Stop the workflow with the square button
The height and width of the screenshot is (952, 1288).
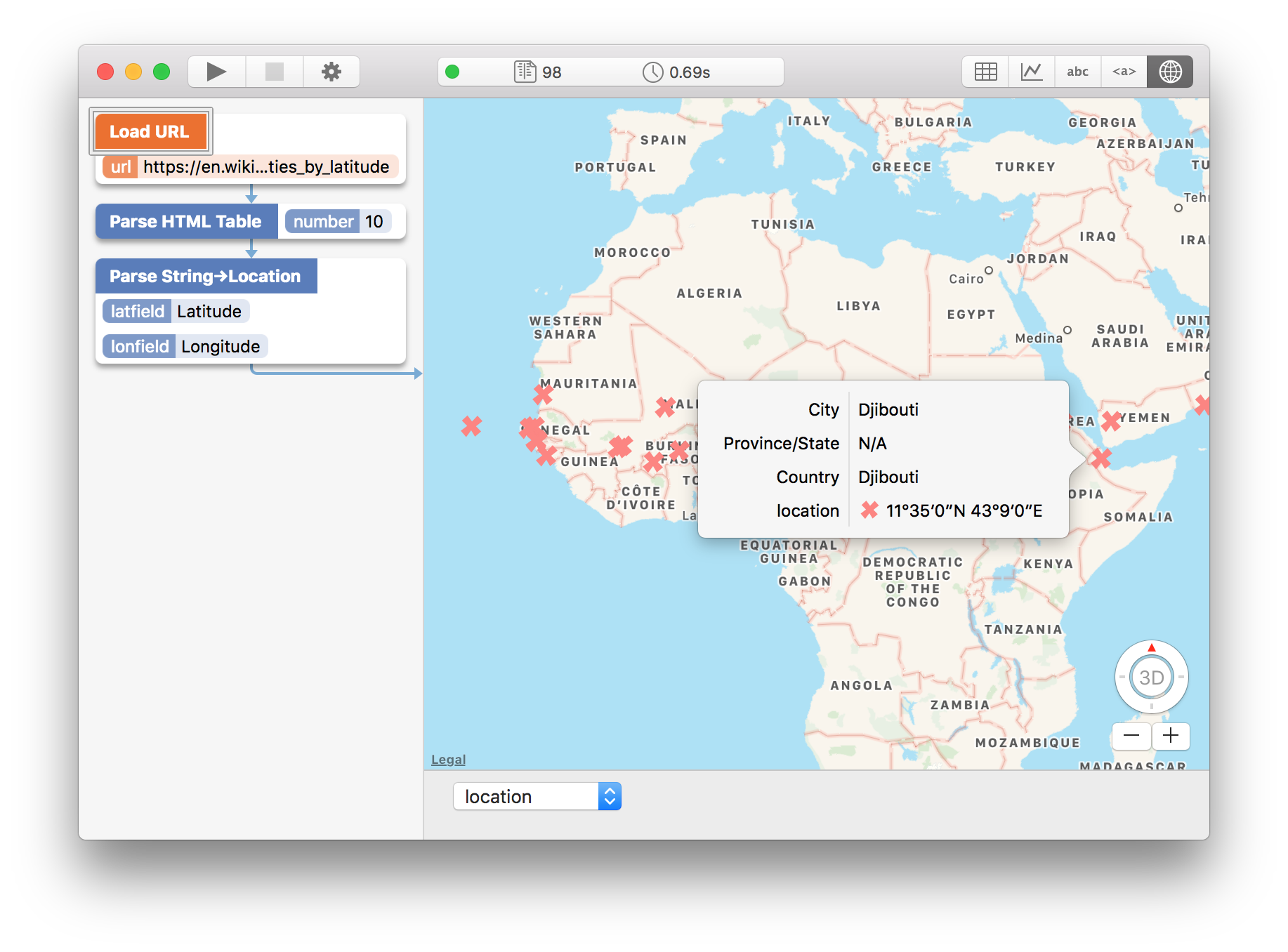pos(274,72)
